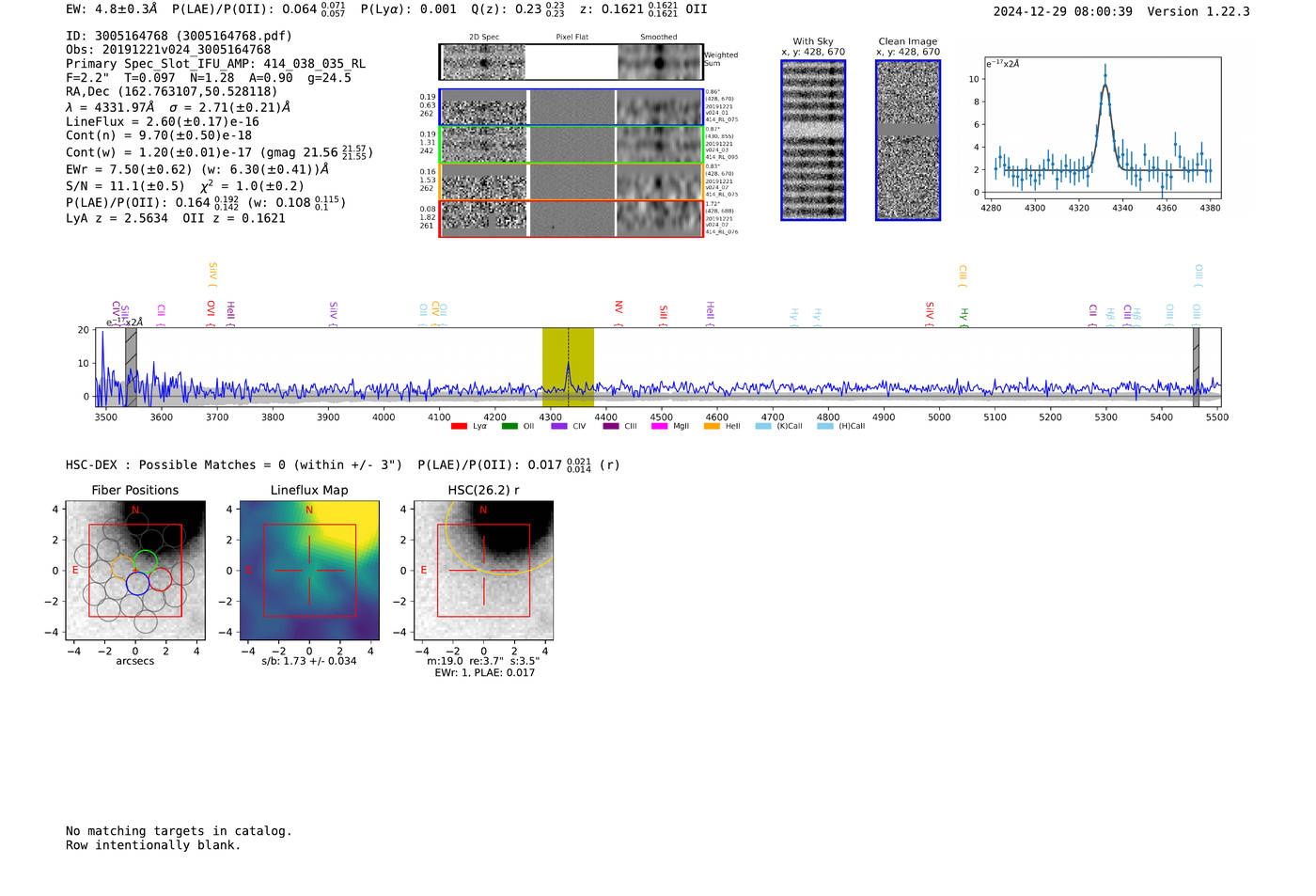Open the Lineflux Map panel
Screen dimensions: 1316x896
click(309, 571)
